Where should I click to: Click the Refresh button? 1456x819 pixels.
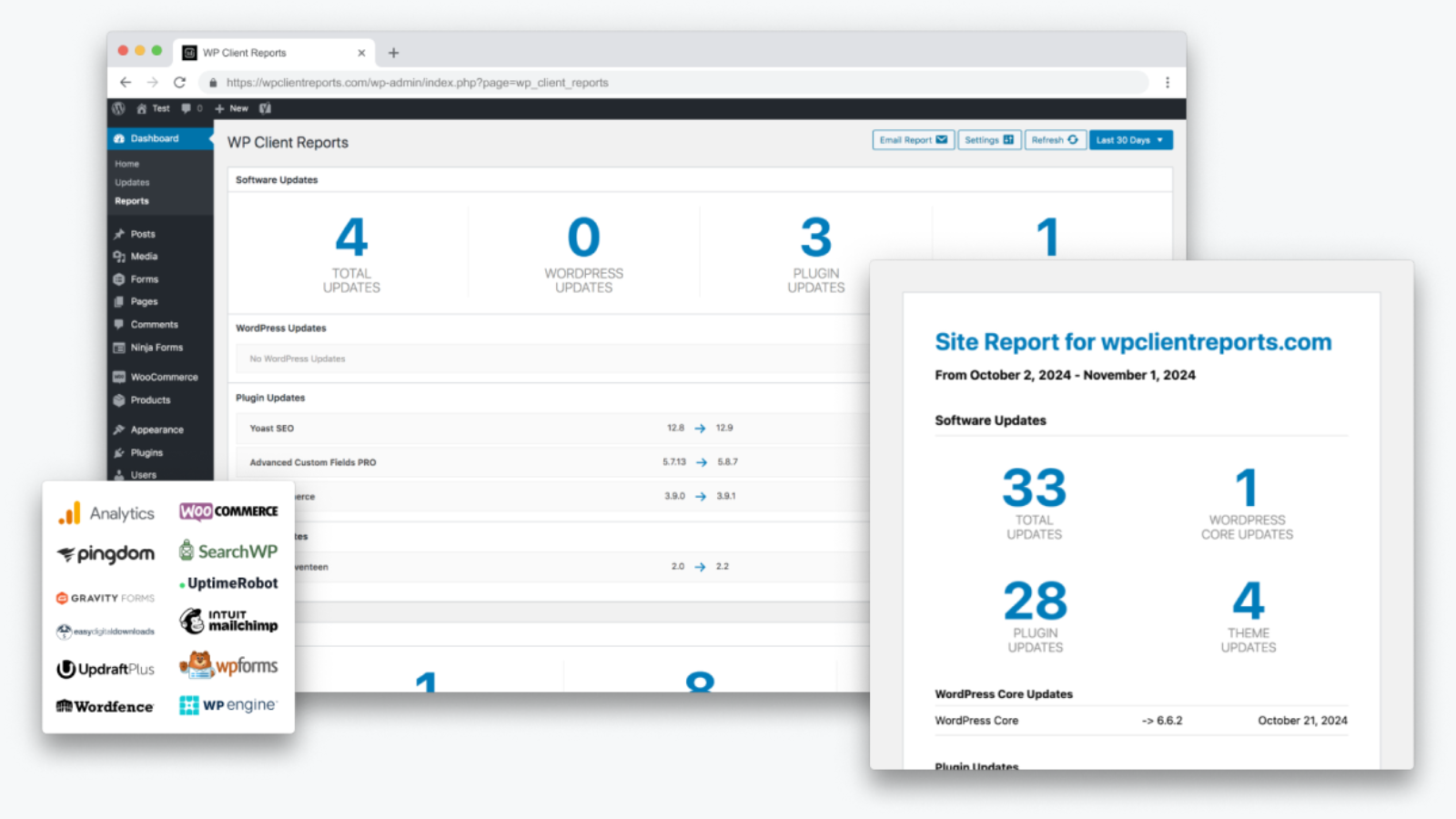point(1055,140)
